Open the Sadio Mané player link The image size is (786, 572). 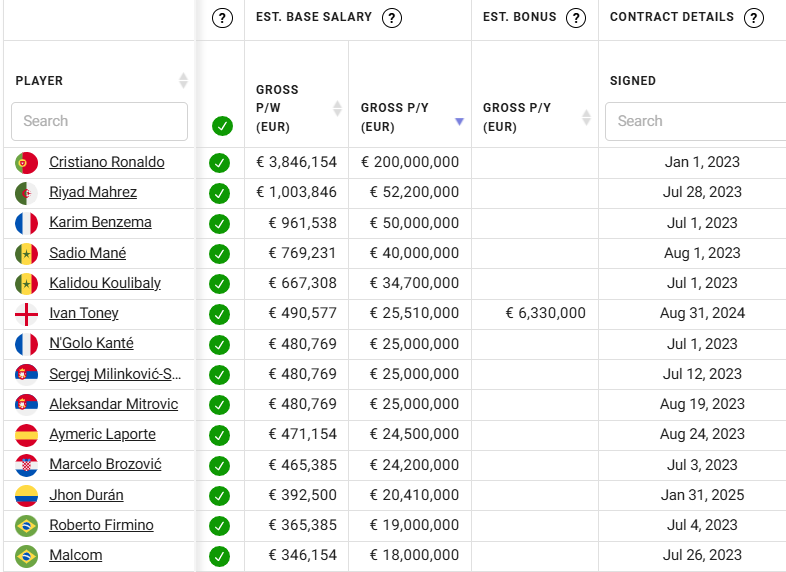pyautogui.click(x=87, y=253)
